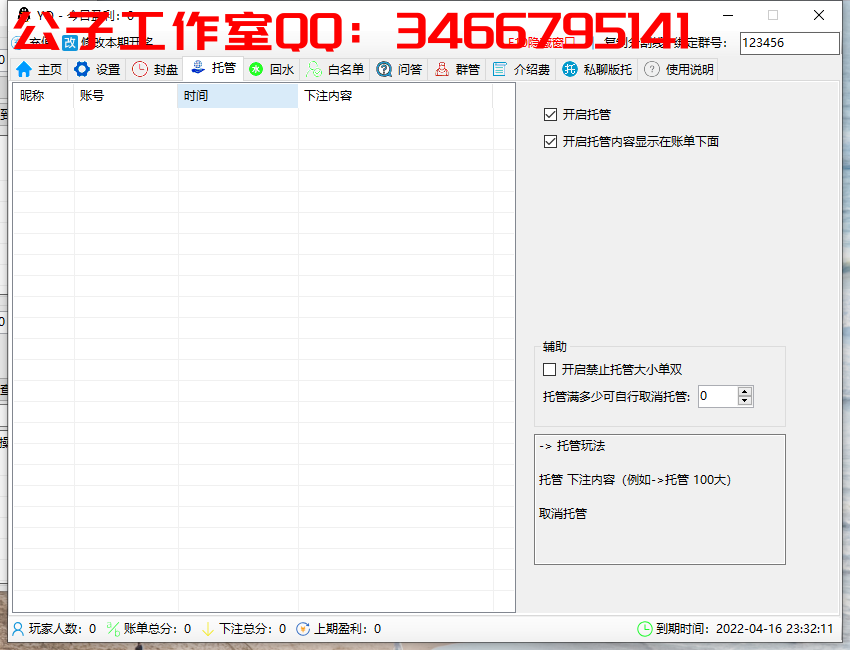This screenshot has height=650, width=850.
Task: Open the 封盘 tab
Action: [x=155, y=69]
